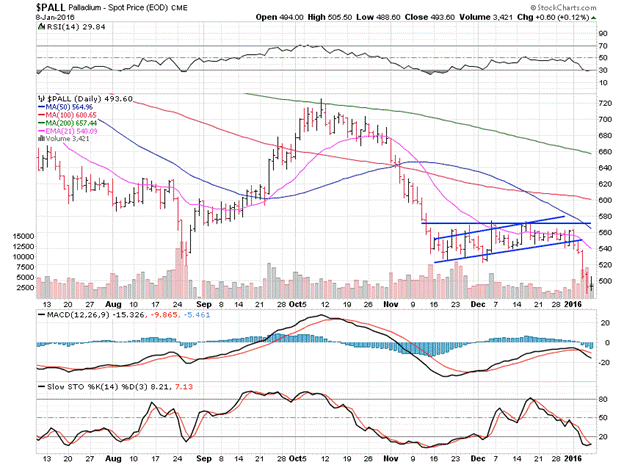
Task: Click the 12500 volume axis label
Action: tap(23, 246)
